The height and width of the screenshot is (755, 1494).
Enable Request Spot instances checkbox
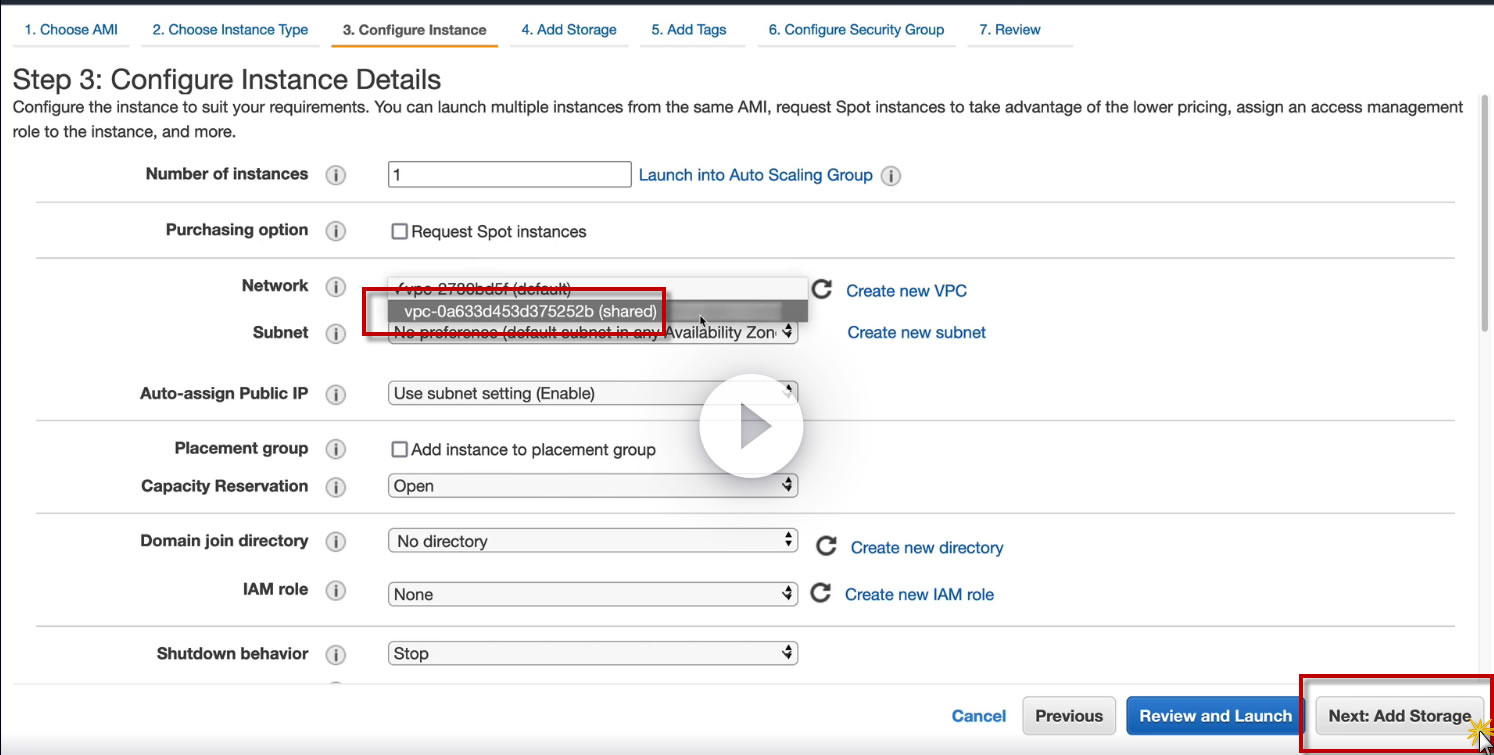click(400, 232)
